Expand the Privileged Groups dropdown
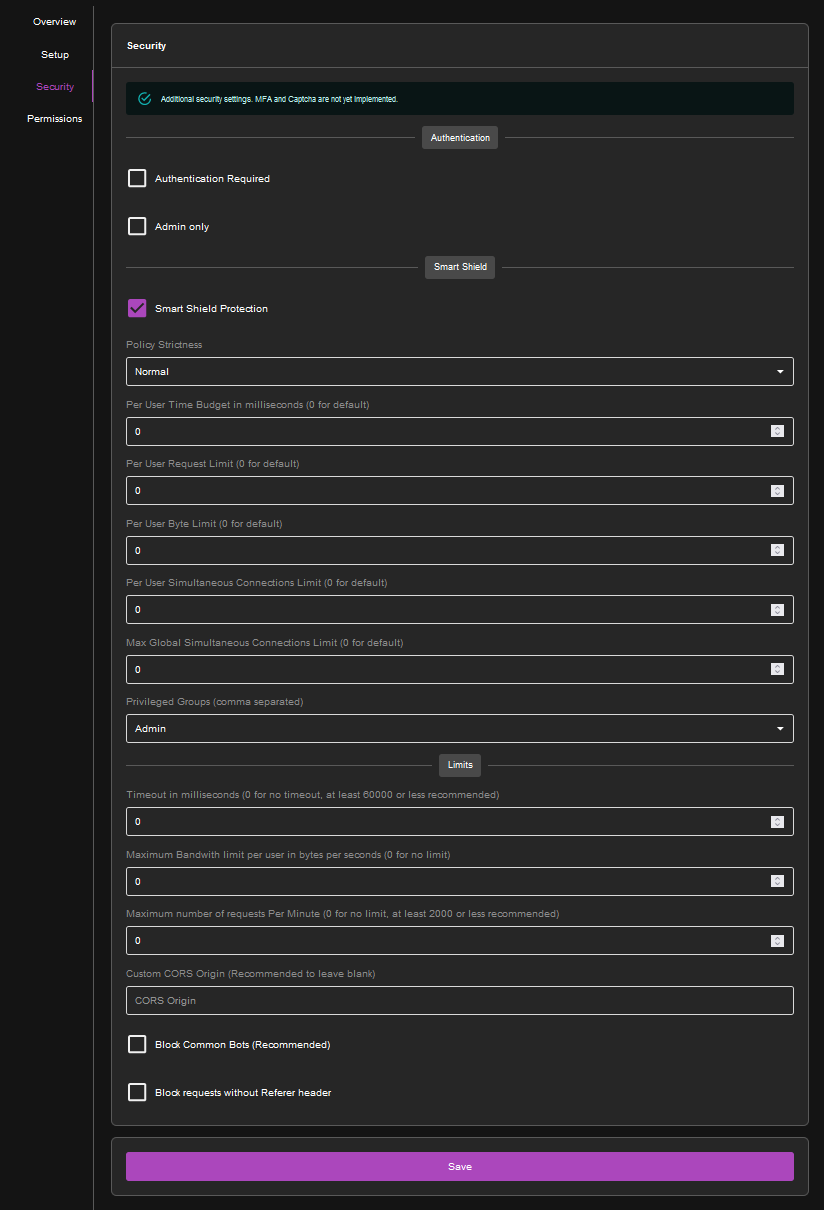The height and width of the screenshot is (1210, 824). (x=460, y=728)
